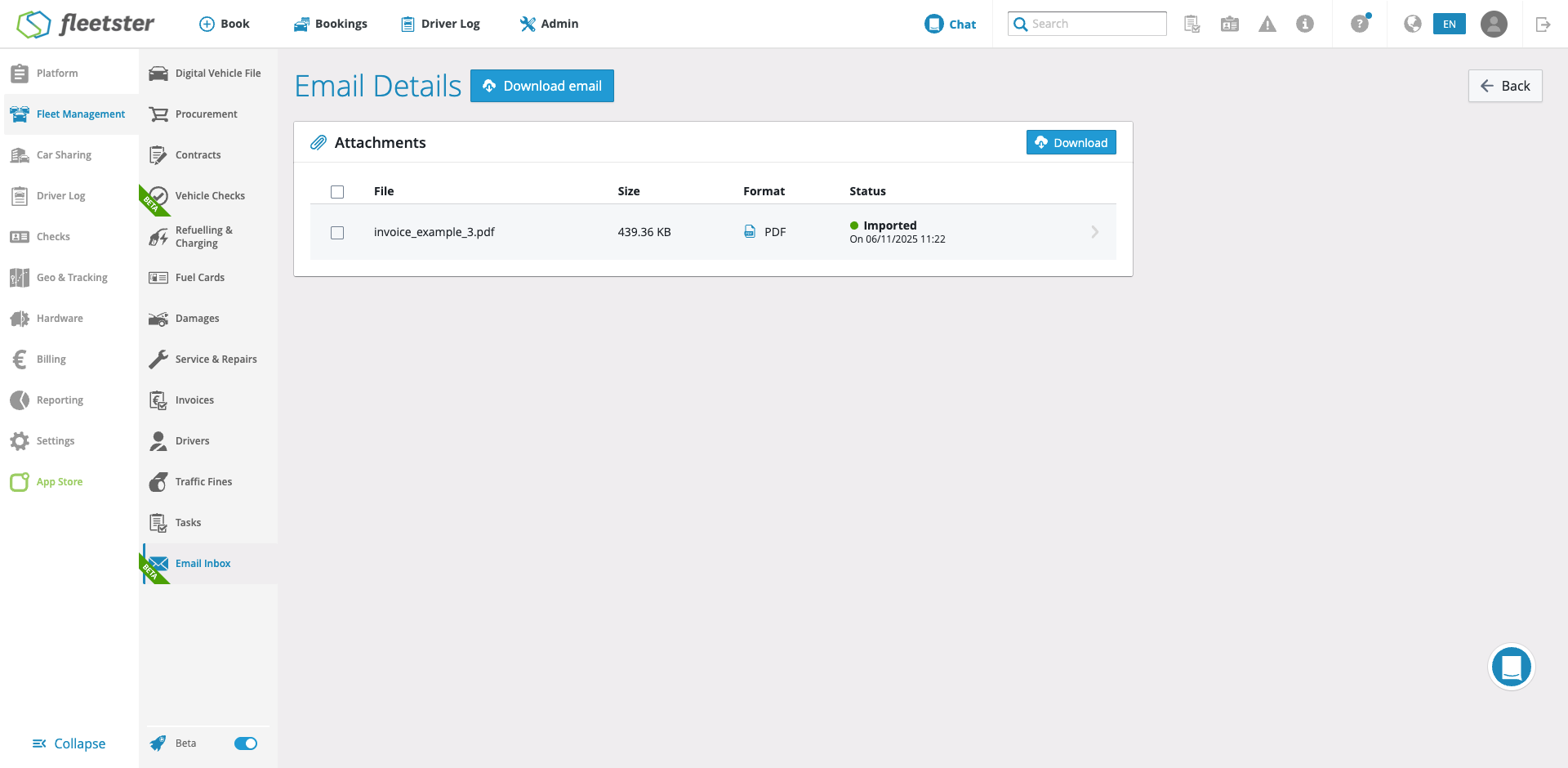Click the paperclip Attachments icon

tap(318, 143)
